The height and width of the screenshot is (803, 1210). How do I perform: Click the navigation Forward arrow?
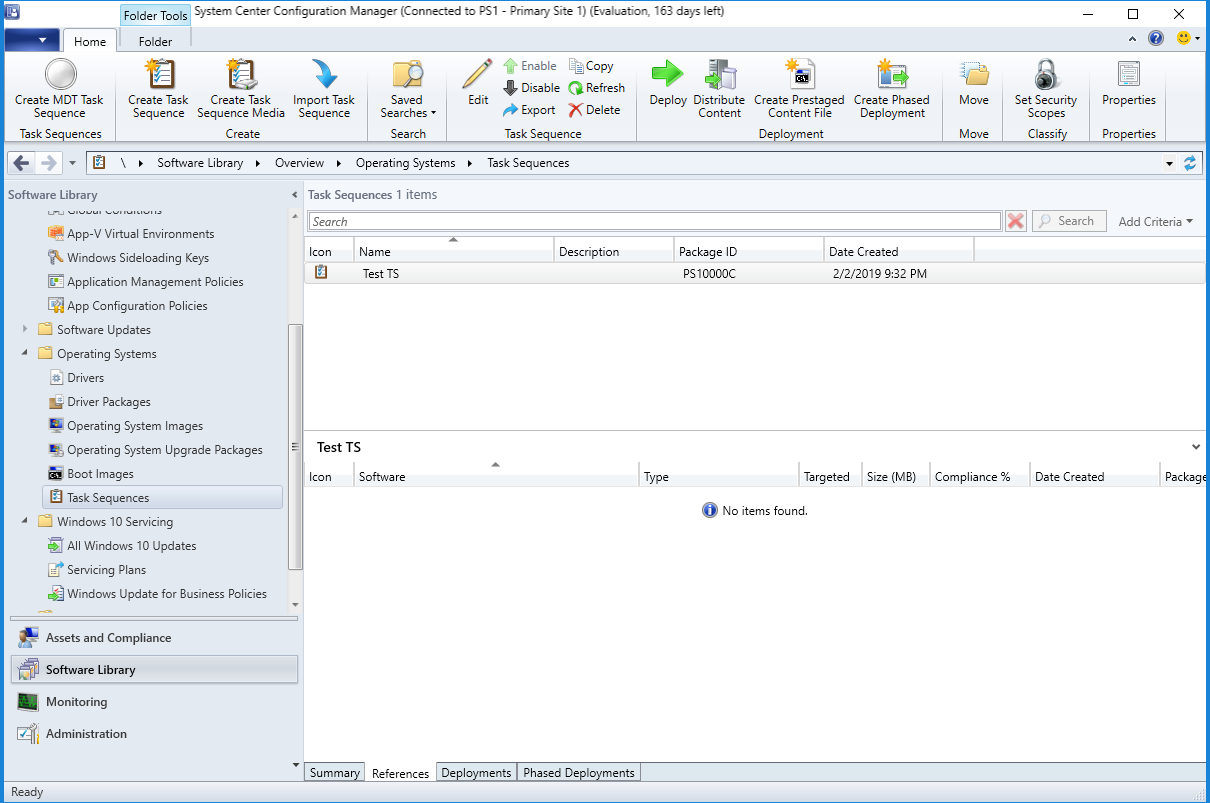pos(48,163)
